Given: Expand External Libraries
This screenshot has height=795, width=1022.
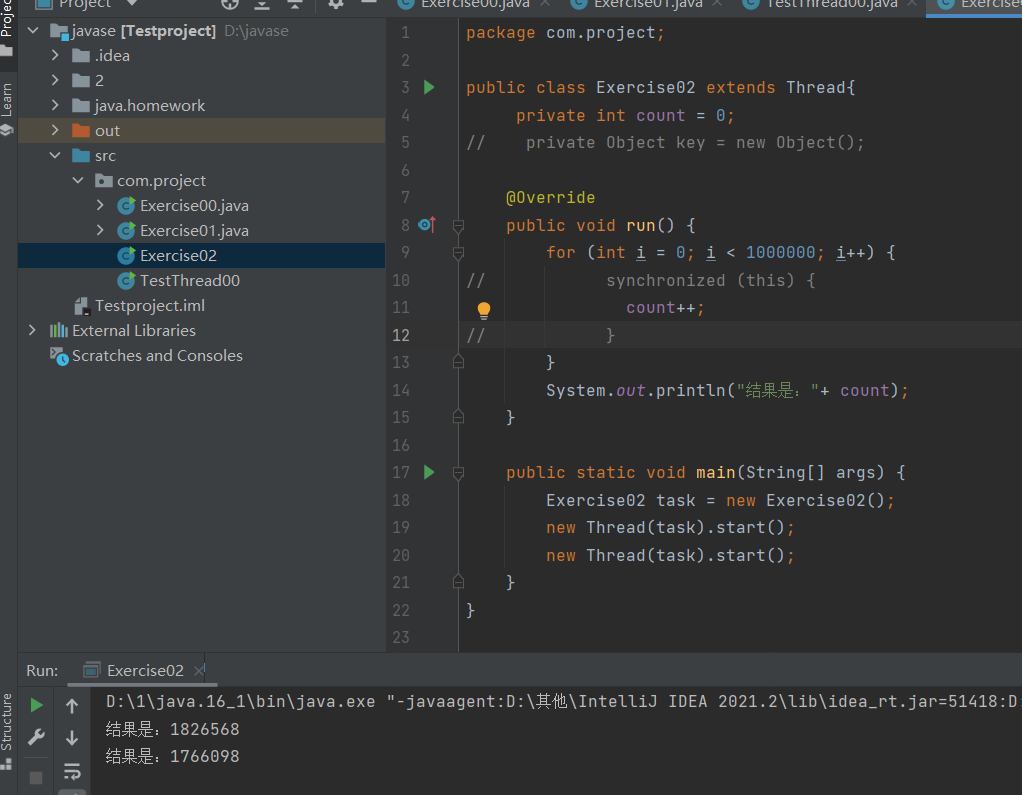Looking at the screenshot, I should (32, 330).
